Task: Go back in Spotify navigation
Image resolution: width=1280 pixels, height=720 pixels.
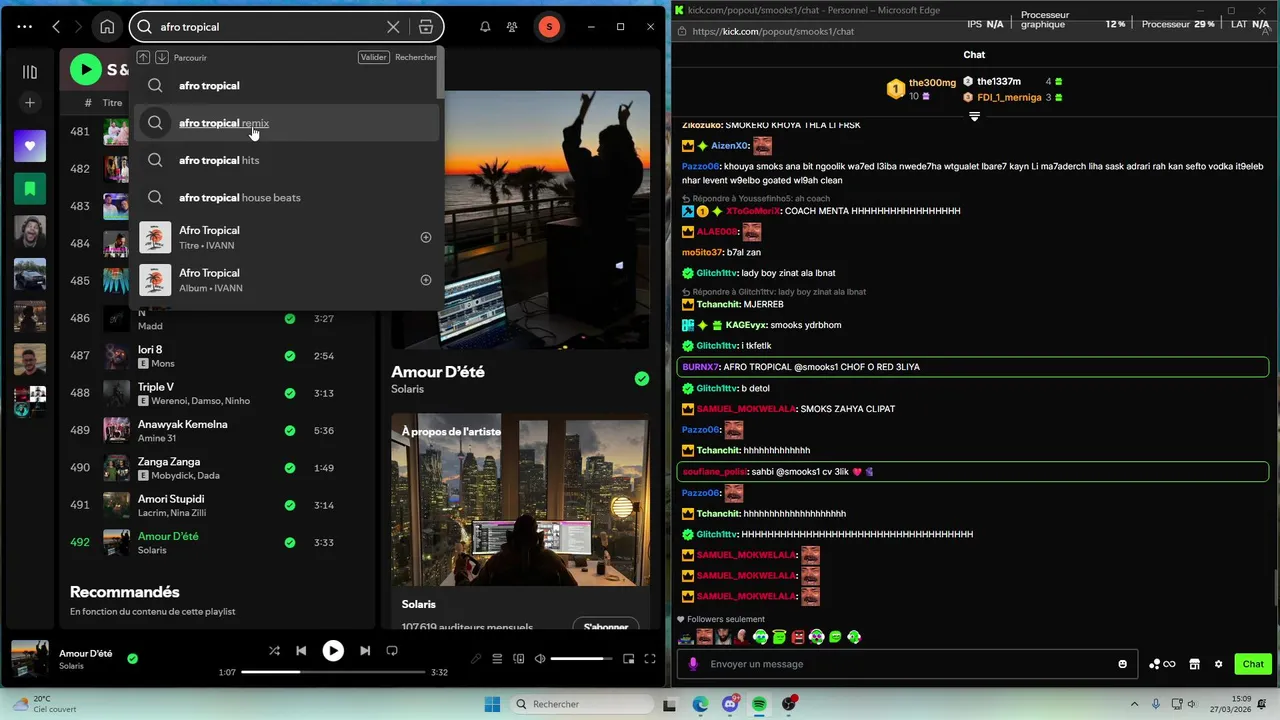Action: (x=56, y=27)
